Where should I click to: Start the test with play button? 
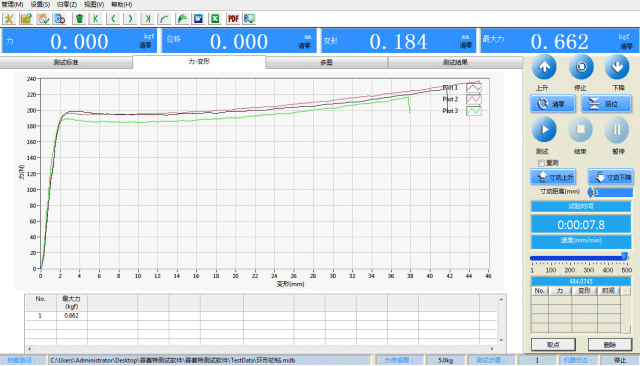pos(544,130)
